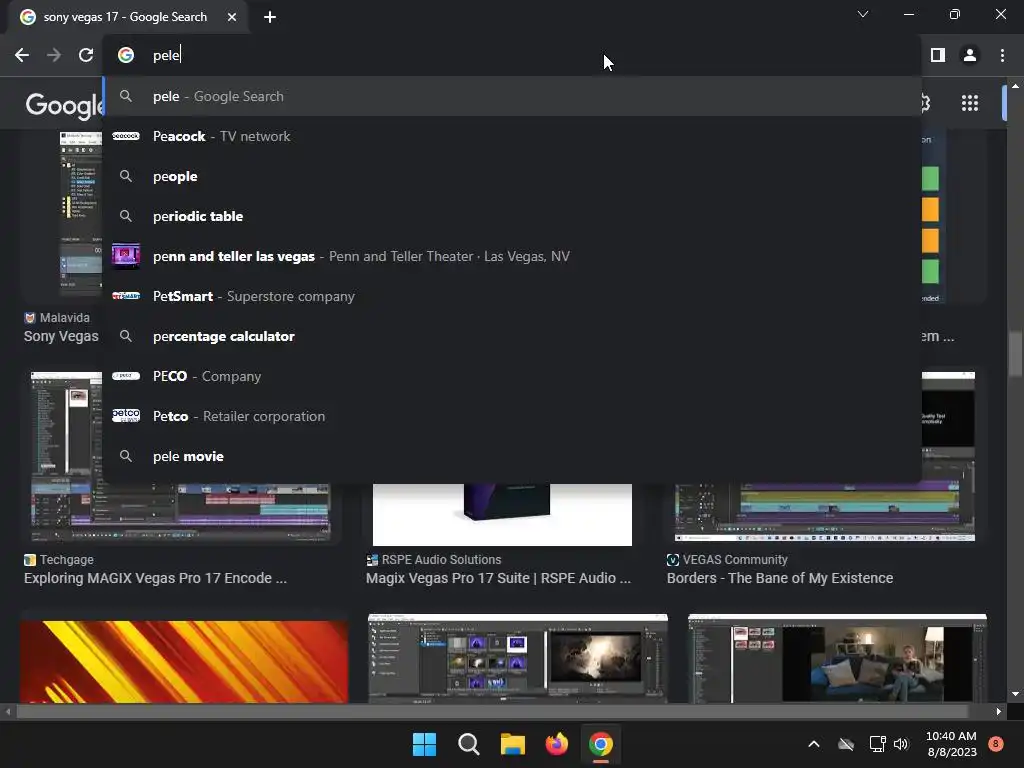
Task: Open 'Exploring MAGIX Vegas Pro 17 Encode' result
Action: pos(155,579)
